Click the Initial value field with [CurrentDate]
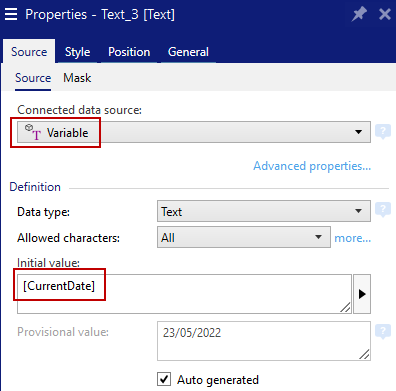Image resolution: width=396 pixels, height=391 pixels. pyautogui.click(x=184, y=294)
